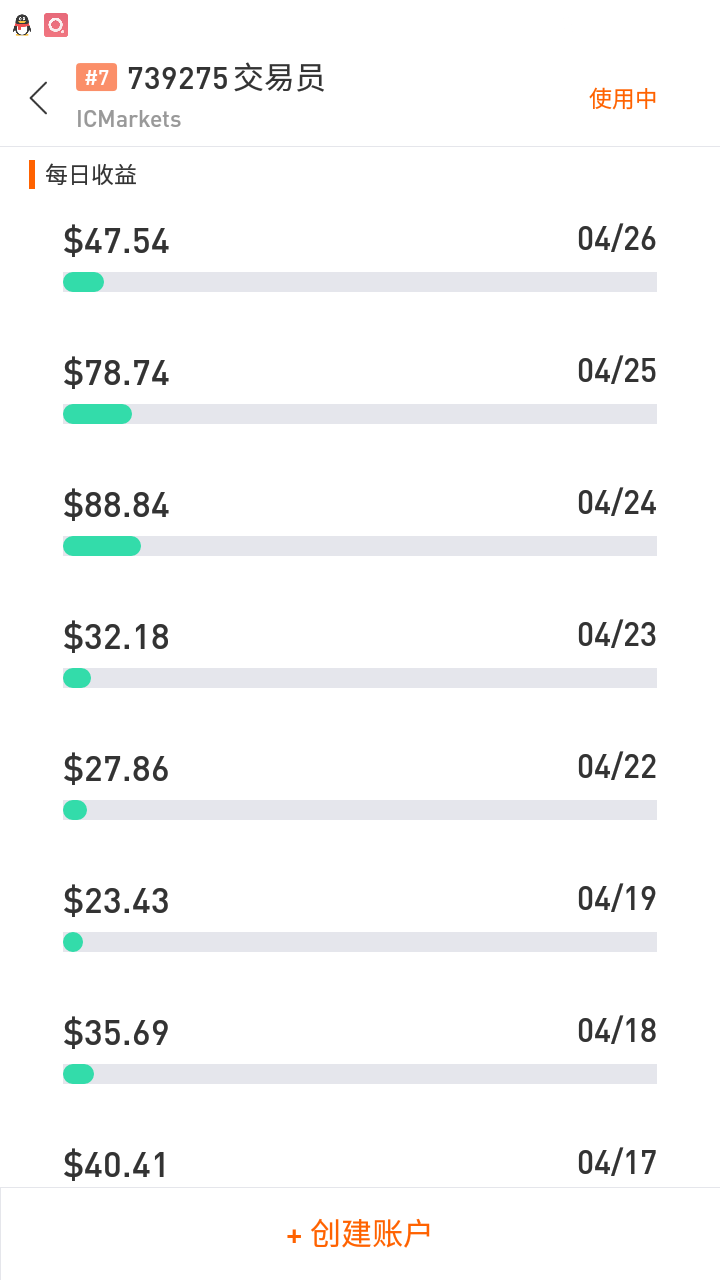Select the ICMarkets broker subtitle
720x1280 pixels.
tap(129, 119)
